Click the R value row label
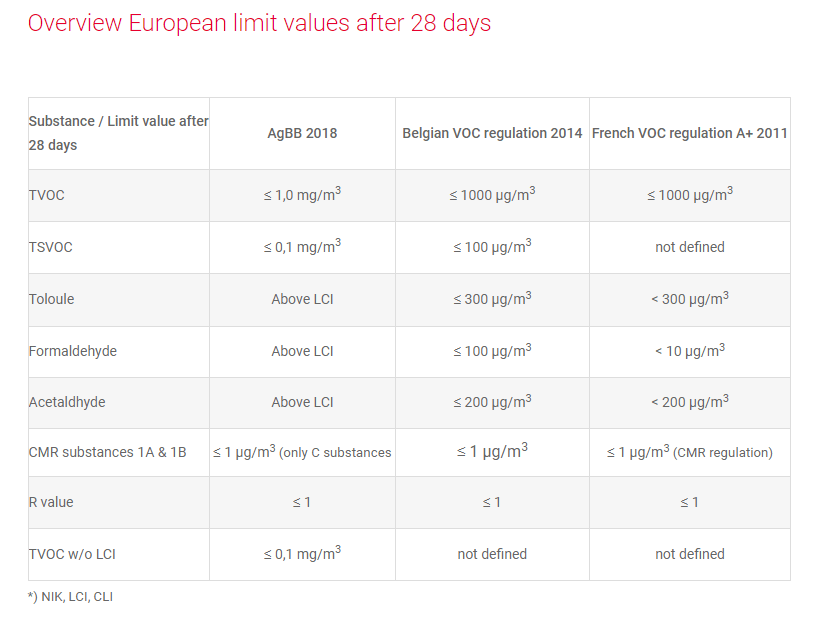The image size is (832, 620). [51, 502]
